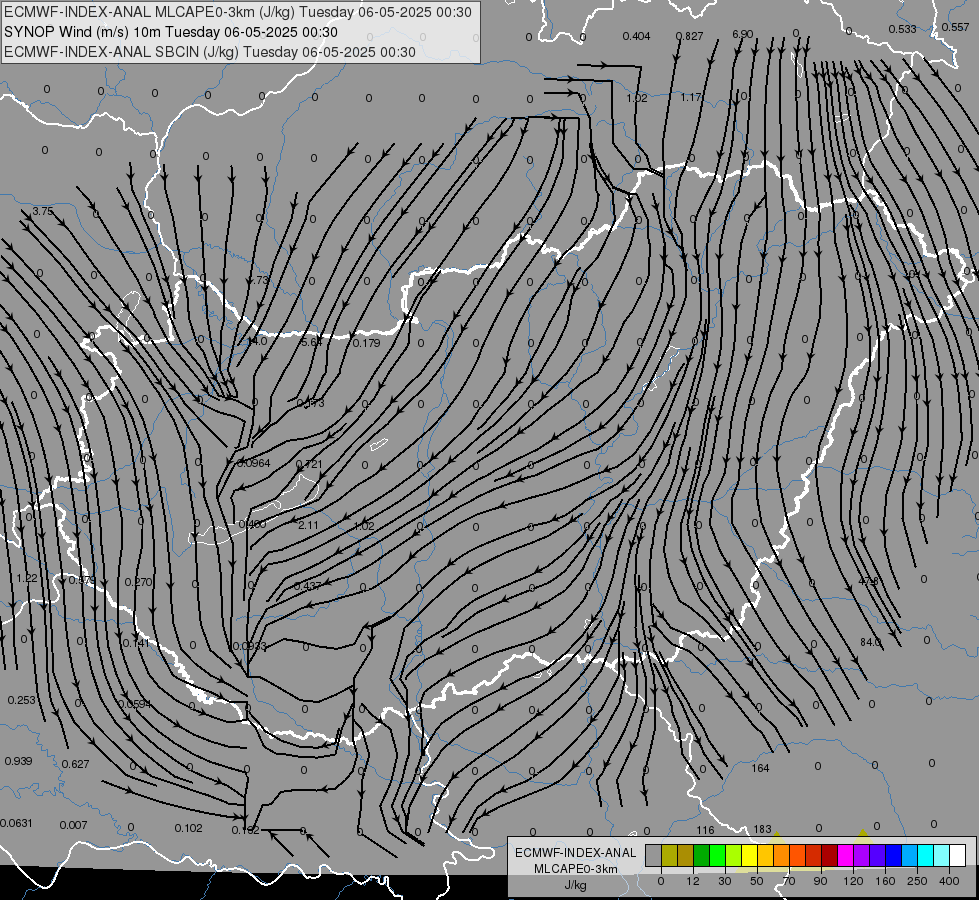Viewport: 979px width, 900px height.
Task: Click the 0.007 map value
Action: pyautogui.click(x=73, y=825)
